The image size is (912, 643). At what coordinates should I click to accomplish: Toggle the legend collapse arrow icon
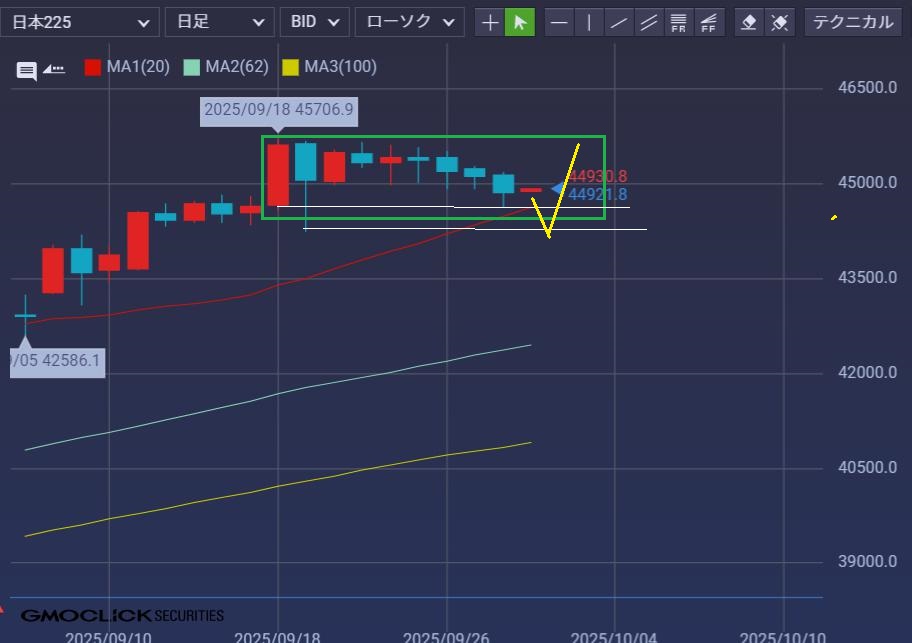pyautogui.click(x=54, y=68)
